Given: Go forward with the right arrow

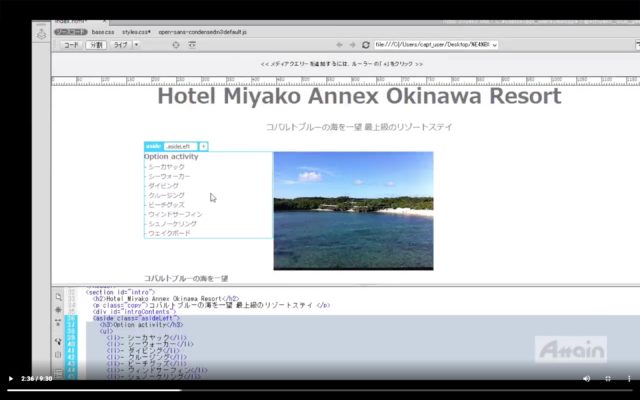Looking at the screenshot, I should tap(352, 45).
